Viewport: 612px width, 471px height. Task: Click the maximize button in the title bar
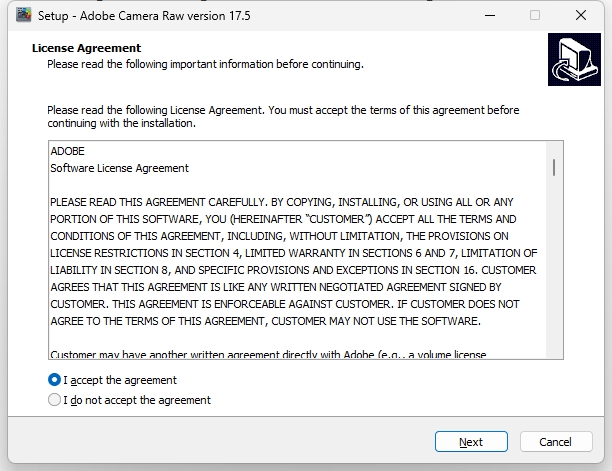tap(535, 15)
